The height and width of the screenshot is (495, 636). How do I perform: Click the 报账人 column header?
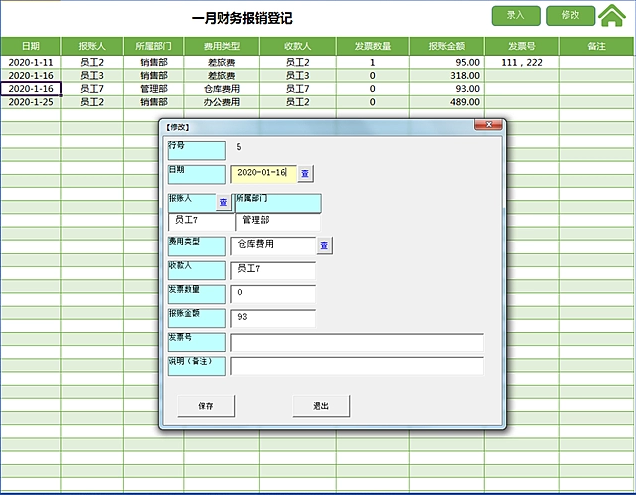92,46
